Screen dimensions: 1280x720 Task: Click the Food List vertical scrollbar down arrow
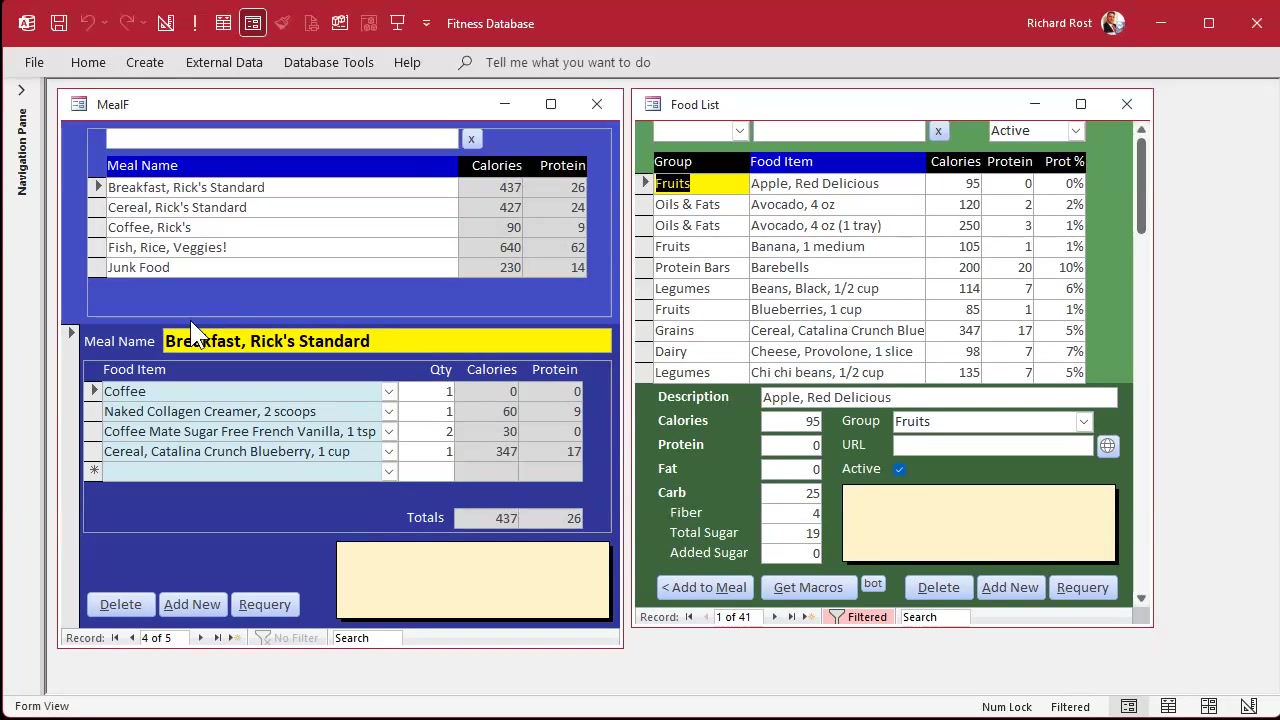coord(1141,598)
